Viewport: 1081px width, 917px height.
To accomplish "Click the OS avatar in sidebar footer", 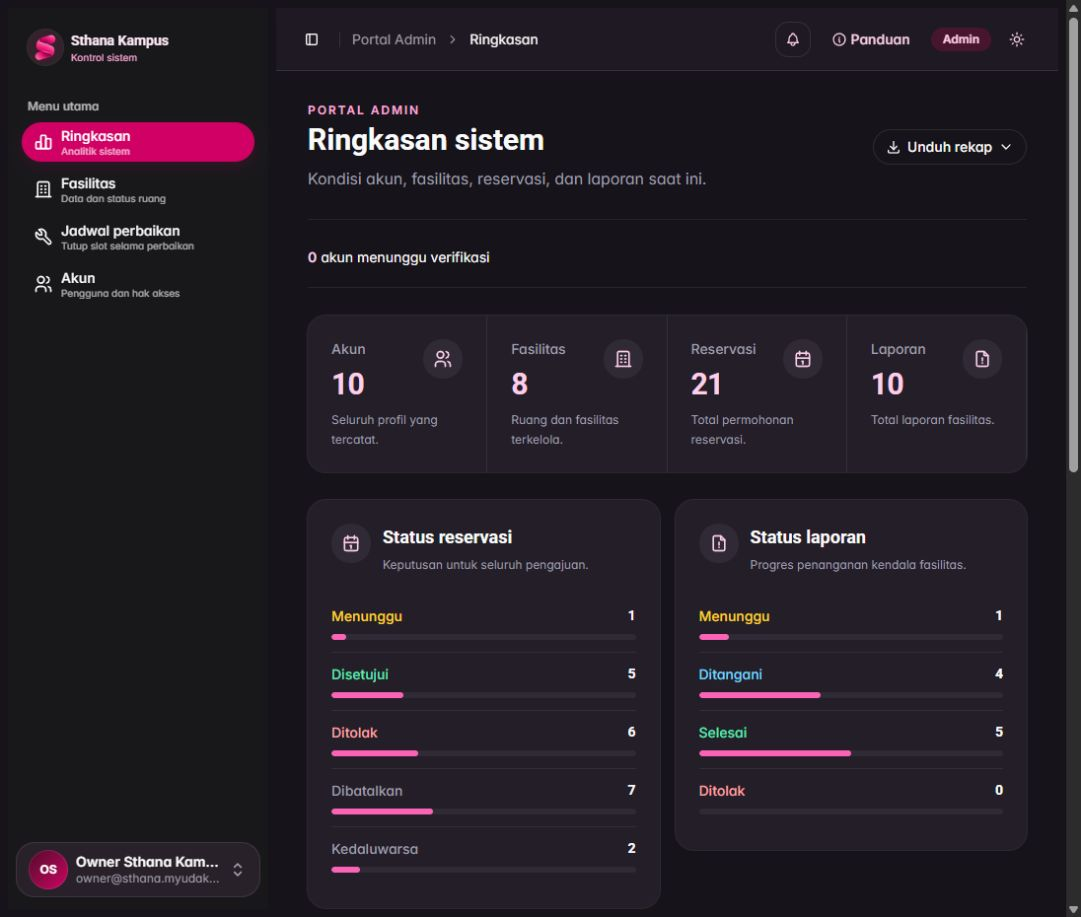I will point(48,869).
